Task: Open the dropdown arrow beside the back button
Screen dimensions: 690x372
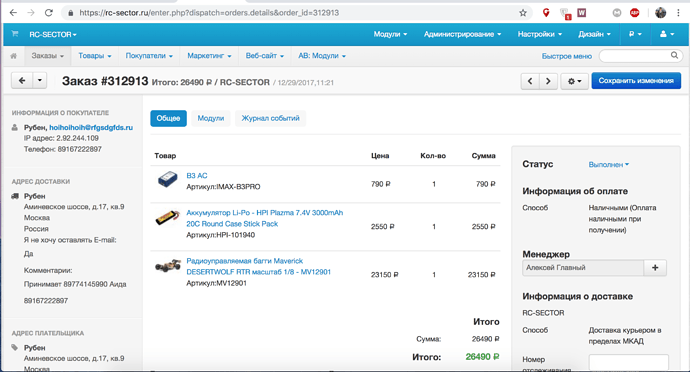Action: point(40,81)
